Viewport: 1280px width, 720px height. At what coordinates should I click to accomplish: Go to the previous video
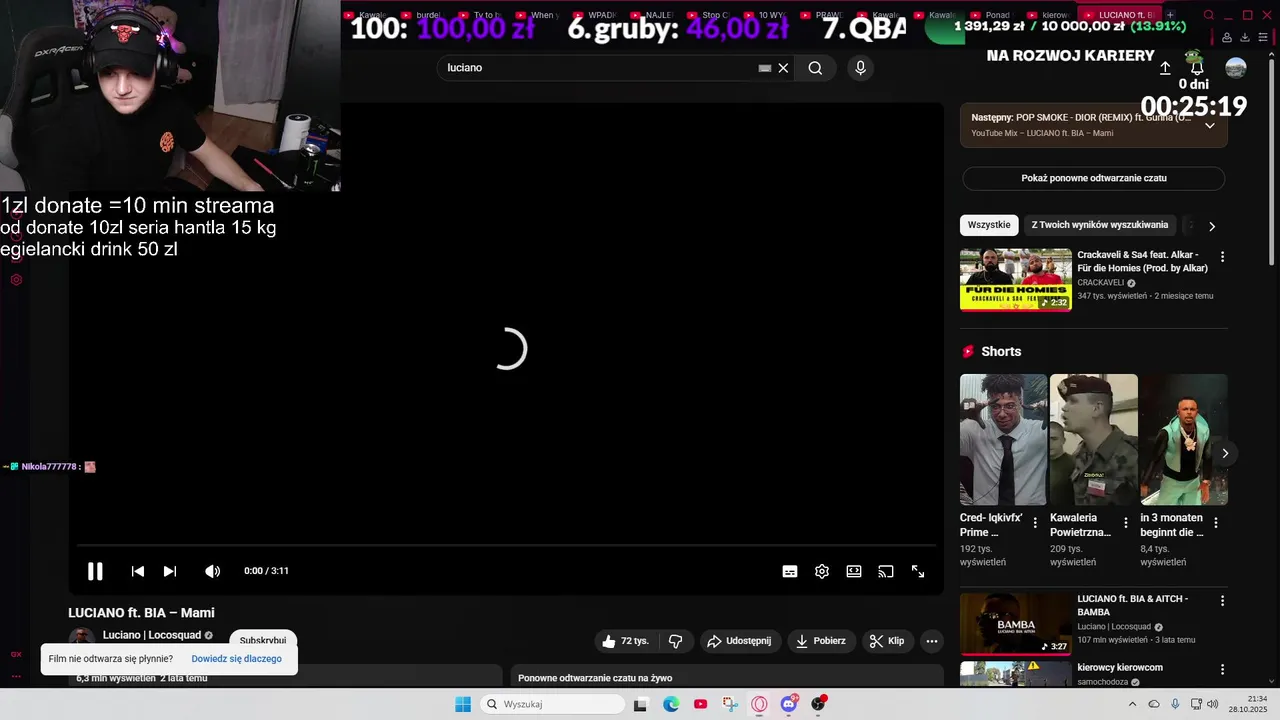(x=138, y=571)
